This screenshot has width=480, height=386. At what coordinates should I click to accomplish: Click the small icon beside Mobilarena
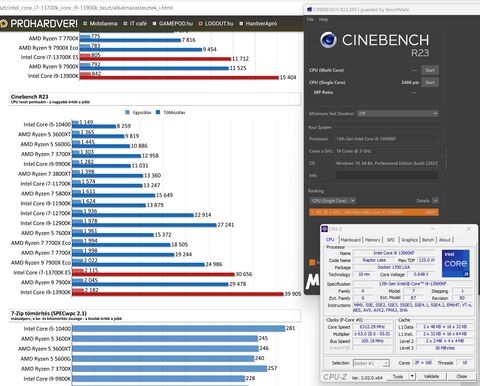click(x=85, y=24)
